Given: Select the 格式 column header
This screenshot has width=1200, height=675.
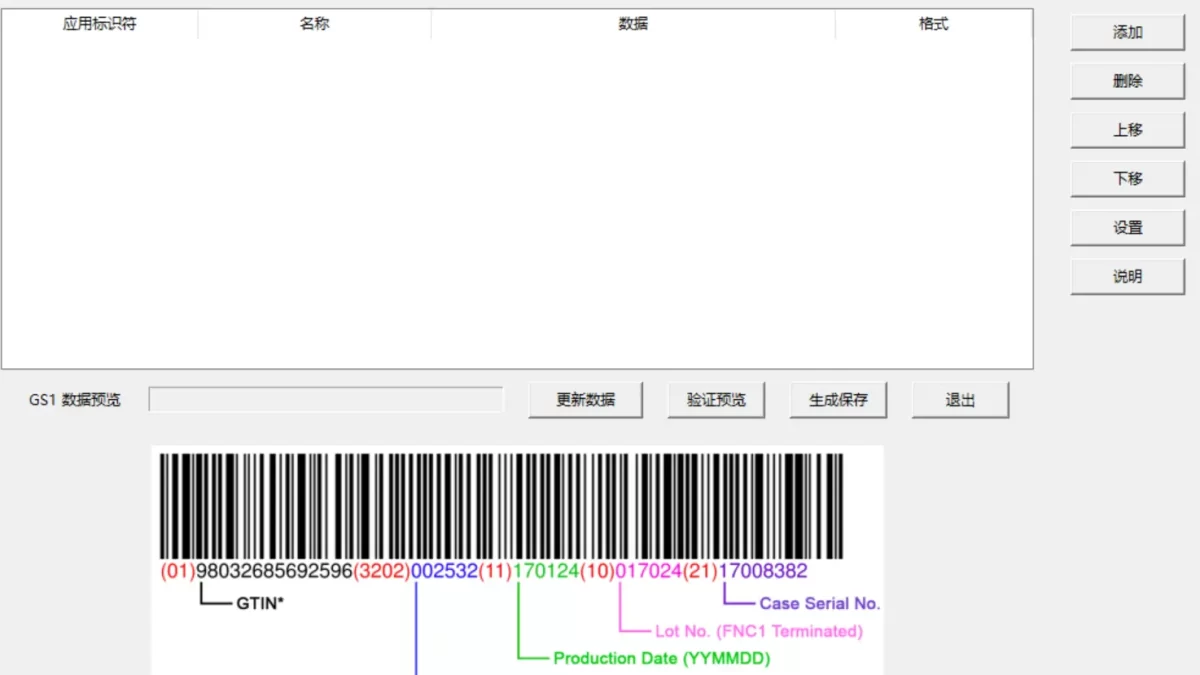Looking at the screenshot, I should [933, 24].
